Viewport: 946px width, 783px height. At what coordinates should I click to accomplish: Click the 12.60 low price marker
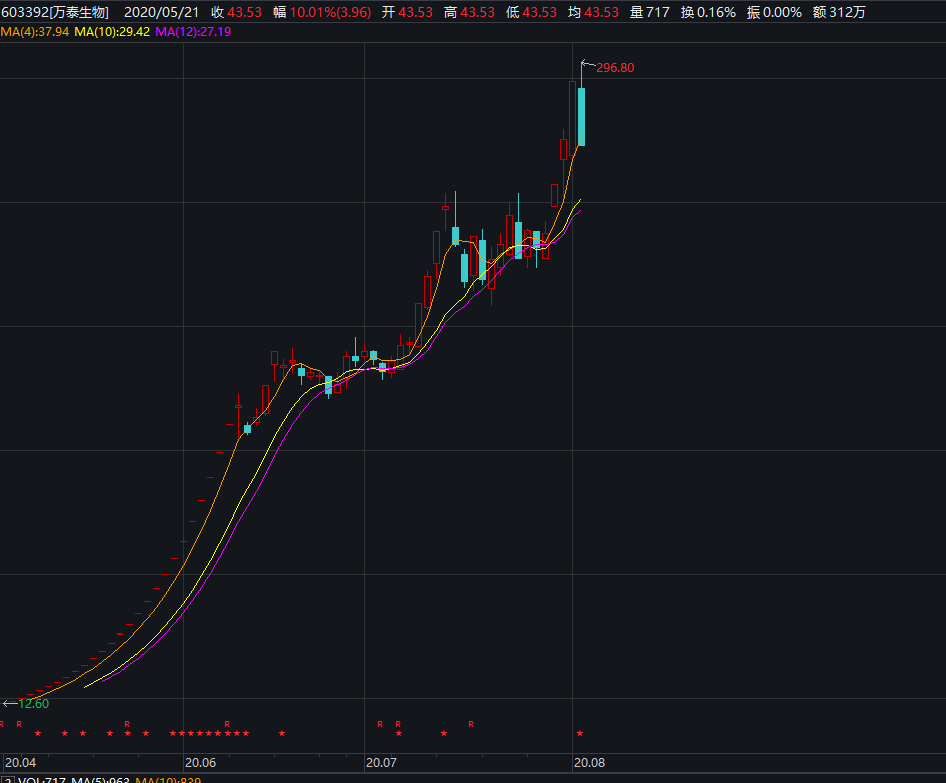click(34, 703)
